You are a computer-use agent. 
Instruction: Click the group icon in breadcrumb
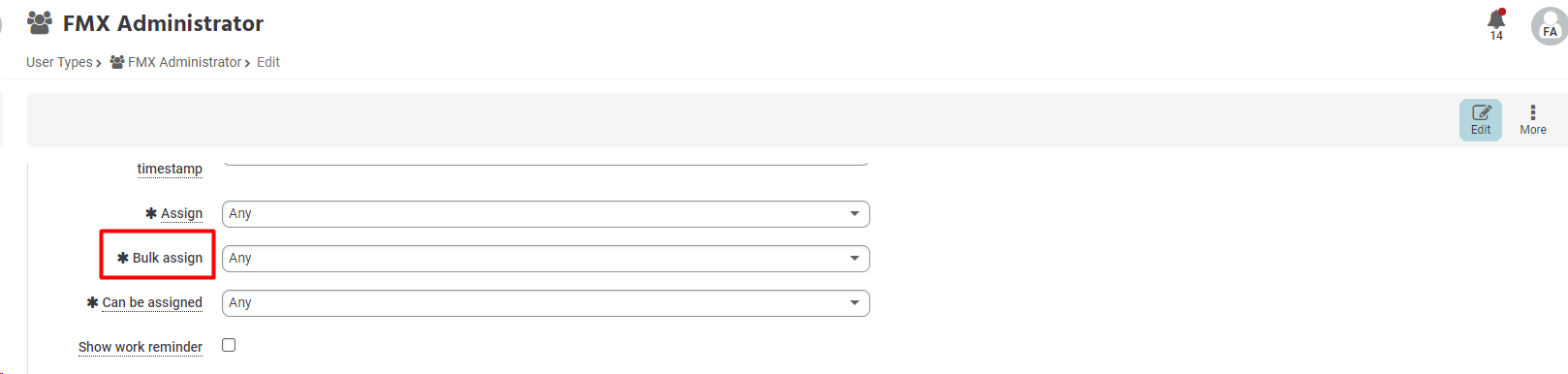(117, 62)
